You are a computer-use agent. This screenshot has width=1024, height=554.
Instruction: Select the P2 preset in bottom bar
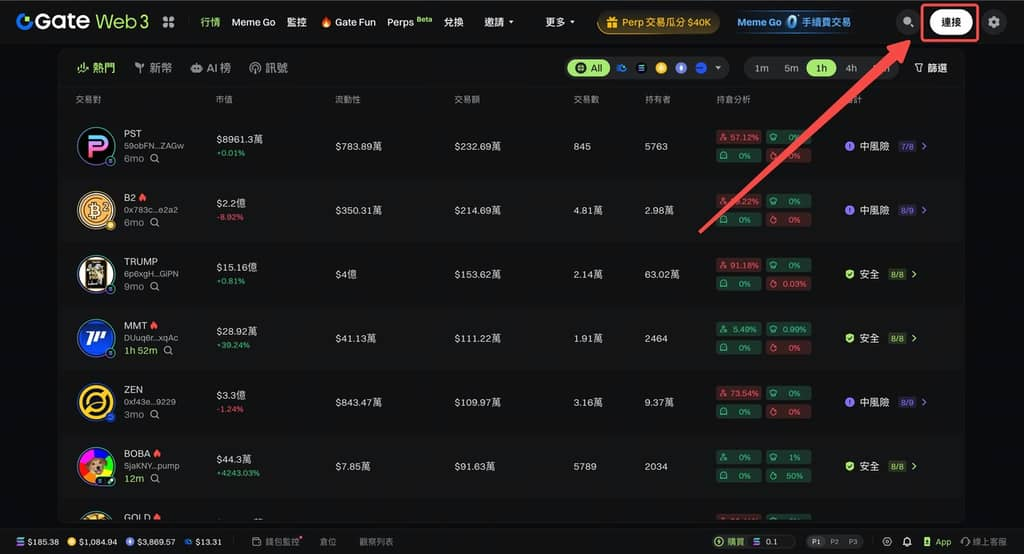(x=835, y=542)
